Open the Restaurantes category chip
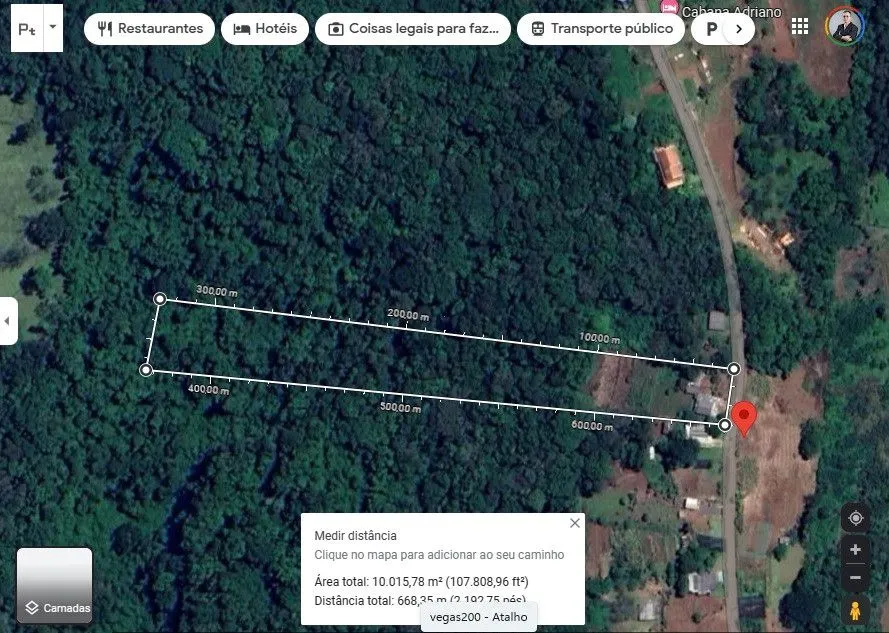This screenshot has height=633, width=889. point(149,29)
